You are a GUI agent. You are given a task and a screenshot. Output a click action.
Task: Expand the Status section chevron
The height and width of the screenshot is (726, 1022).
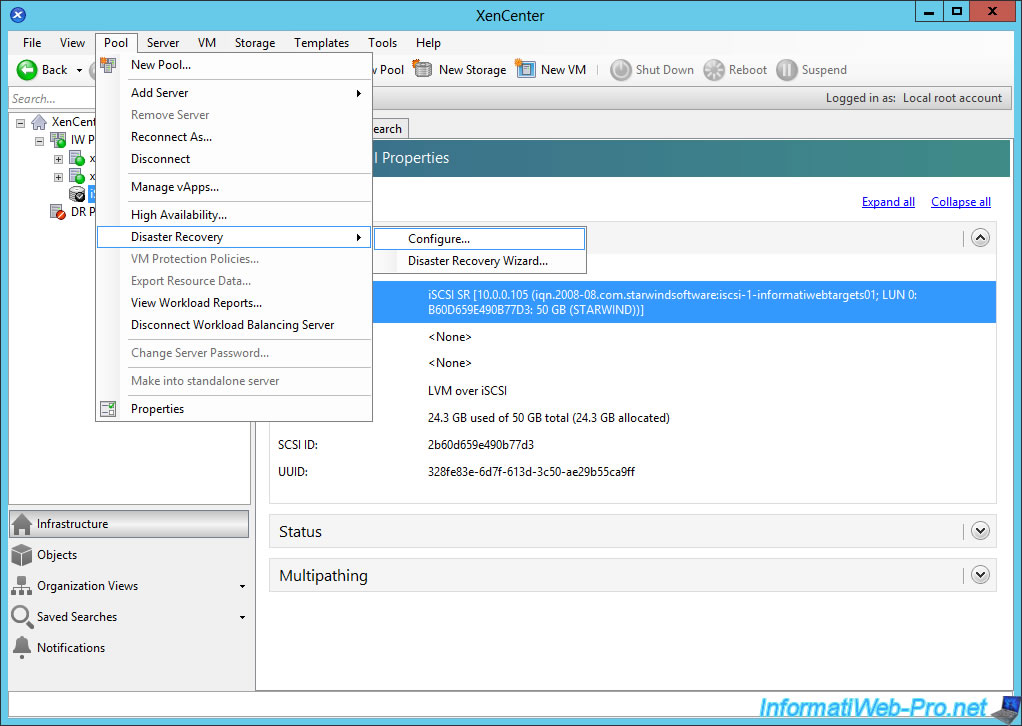[x=980, y=530]
